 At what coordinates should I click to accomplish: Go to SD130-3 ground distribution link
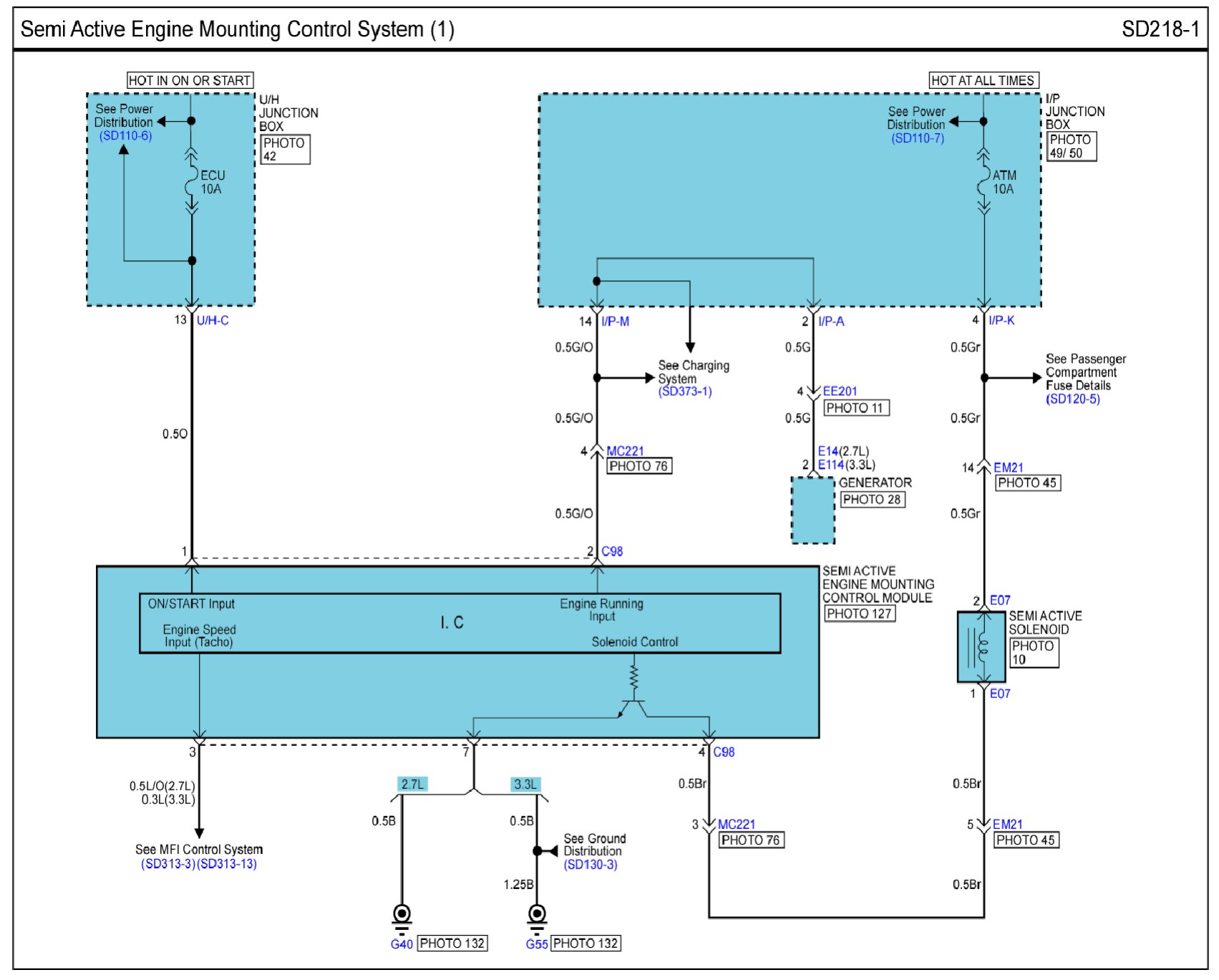pyautogui.click(x=591, y=865)
